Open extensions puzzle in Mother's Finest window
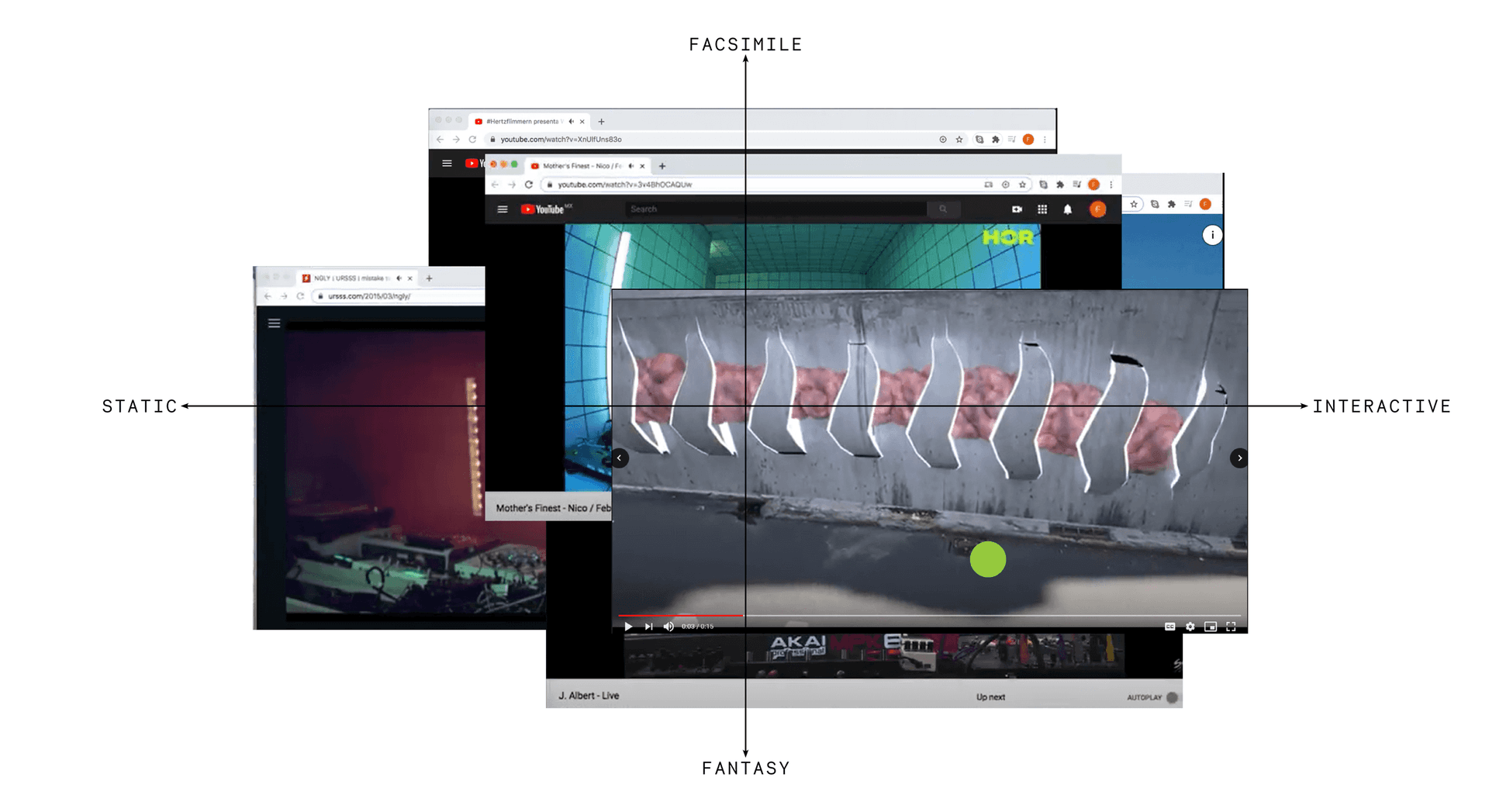 click(x=1060, y=185)
